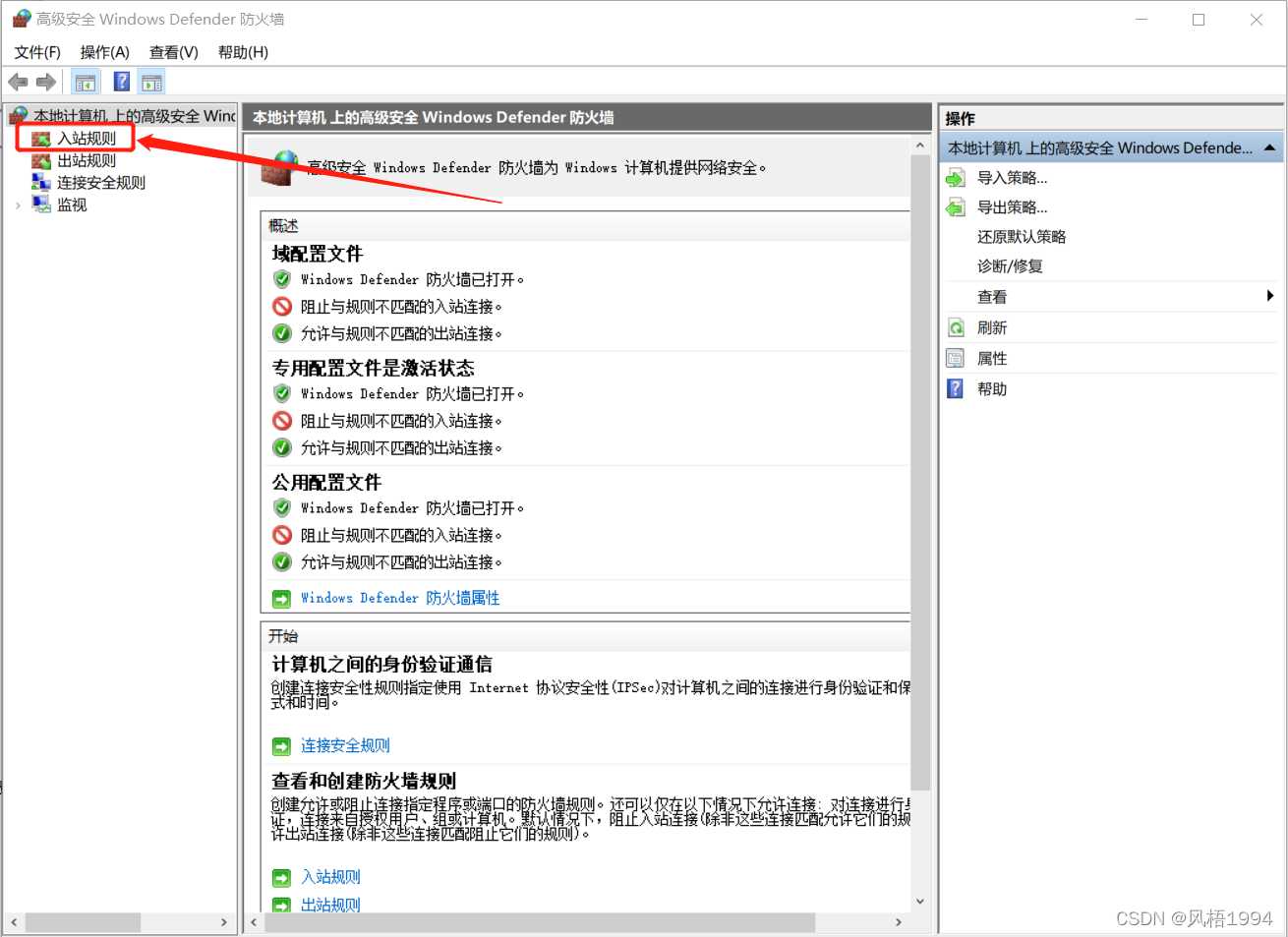
Task: Click the window title bar app icon
Action: (x=21, y=19)
